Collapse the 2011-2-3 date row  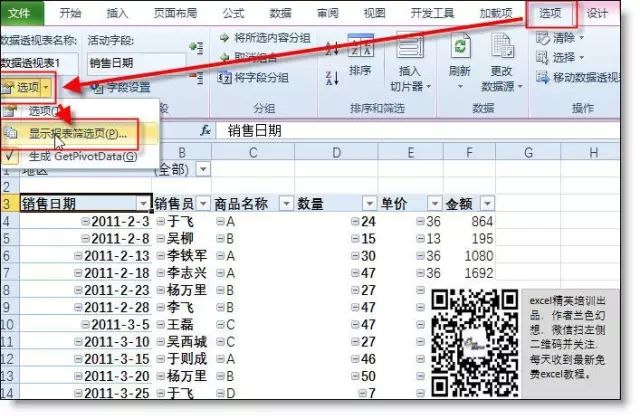(x=85, y=221)
